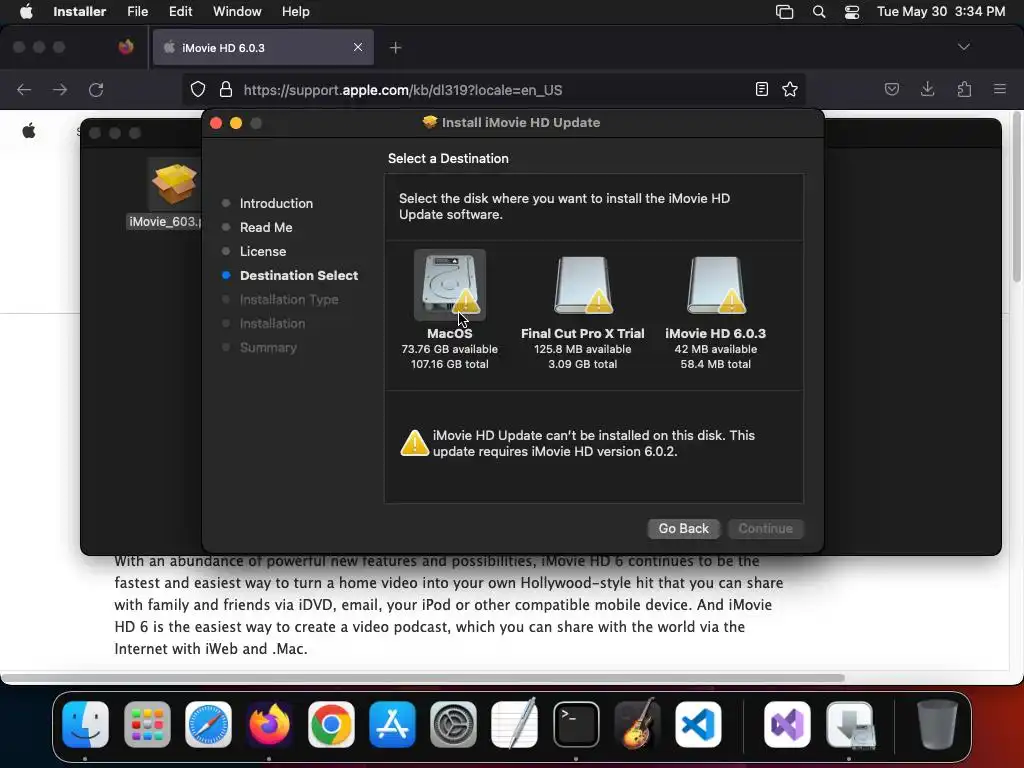Viewport: 1024px width, 768px height.
Task: Open Launchpad from the Dock
Action: pyautogui.click(x=147, y=724)
